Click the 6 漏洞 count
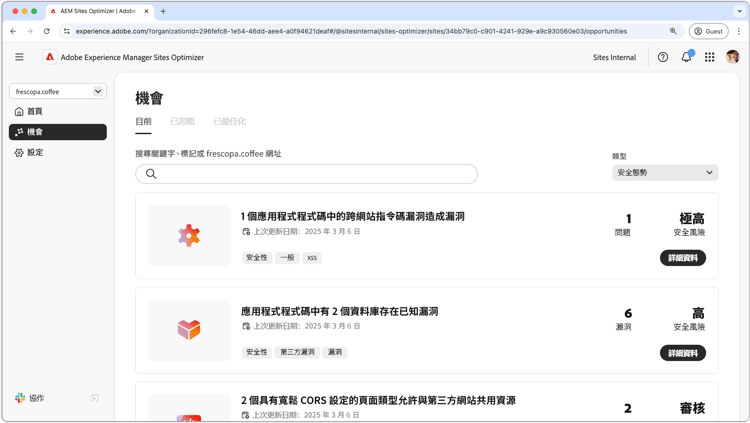 (623, 320)
